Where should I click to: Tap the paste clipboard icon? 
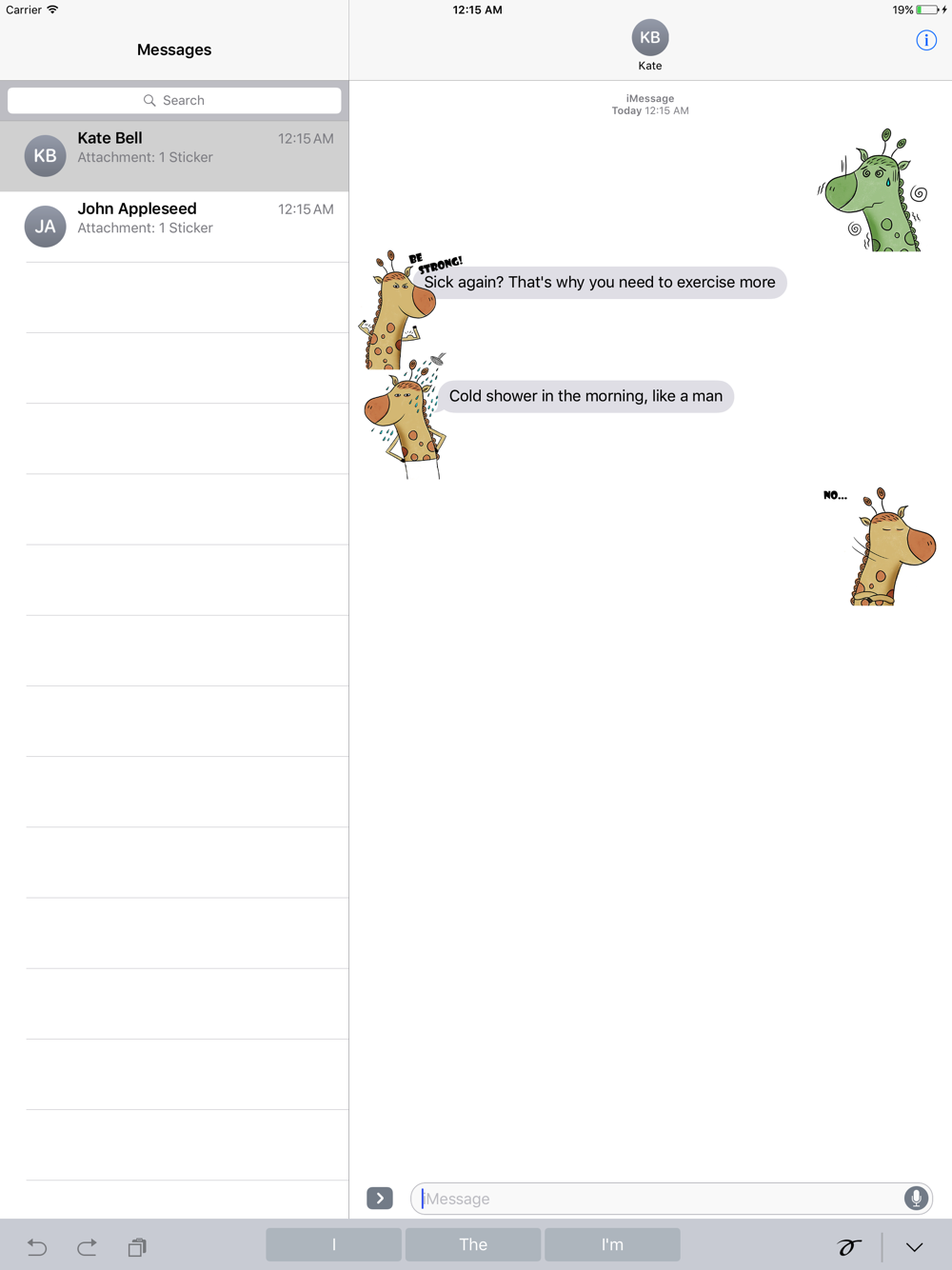pos(137,1246)
